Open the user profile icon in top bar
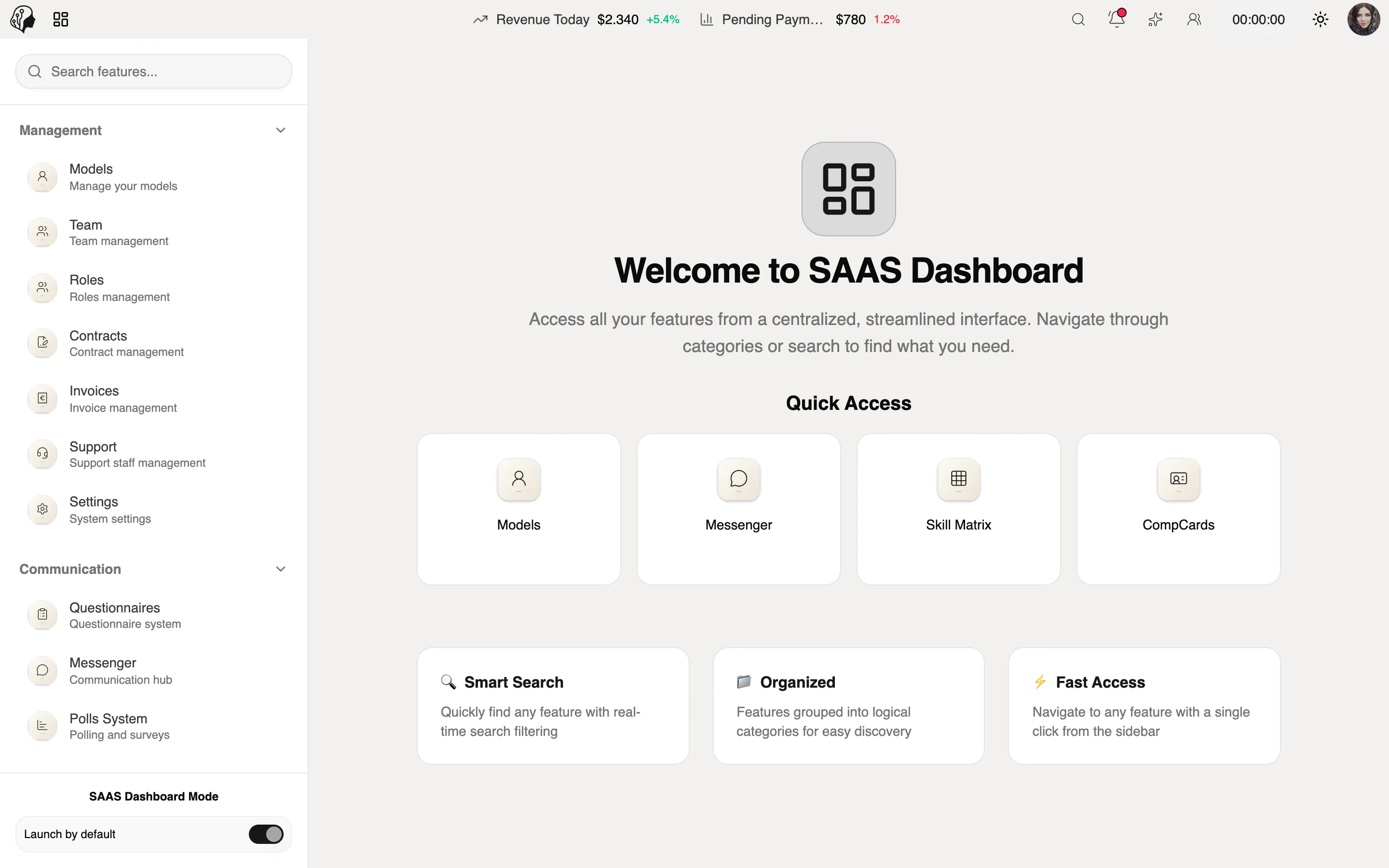The image size is (1389, 868). coord(1194,19)
